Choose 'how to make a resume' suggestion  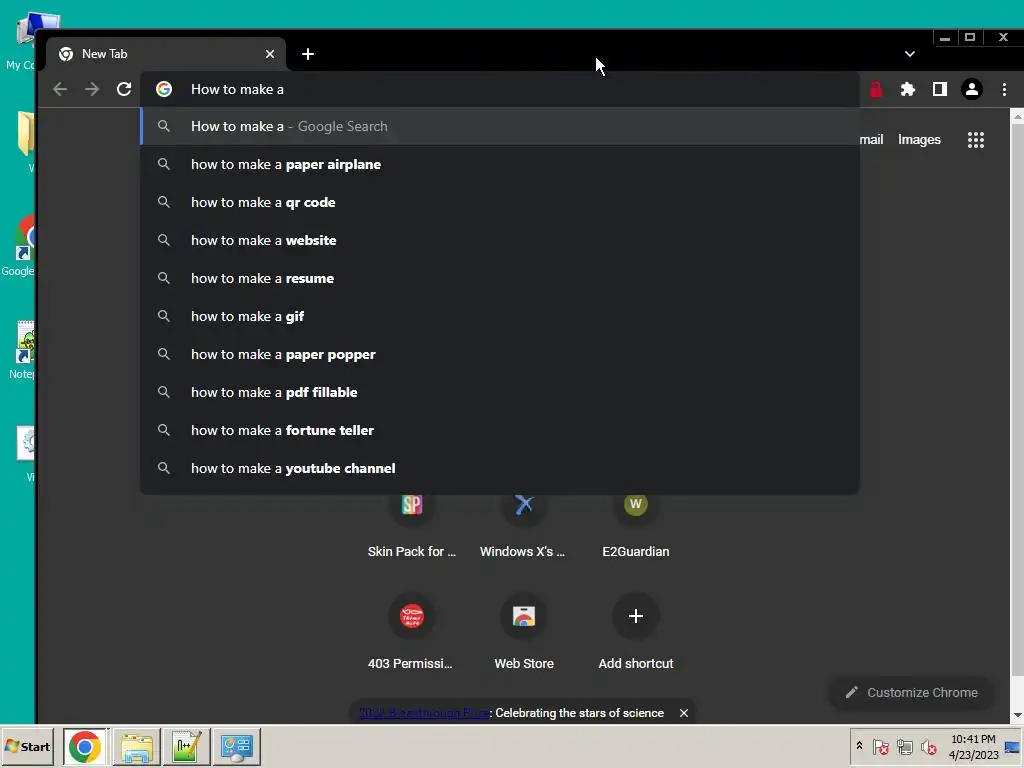click(500, 278)
